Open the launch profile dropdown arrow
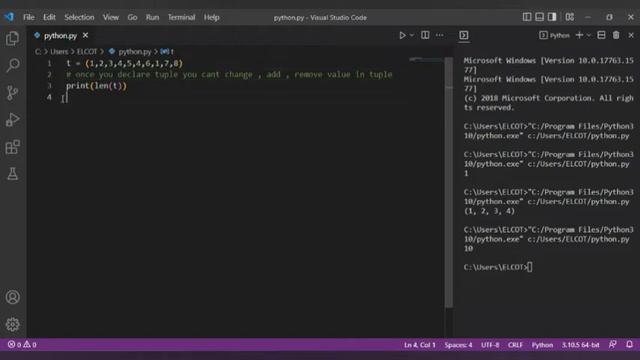The height and width of the screenshot is (360, 640). (589, 36)
